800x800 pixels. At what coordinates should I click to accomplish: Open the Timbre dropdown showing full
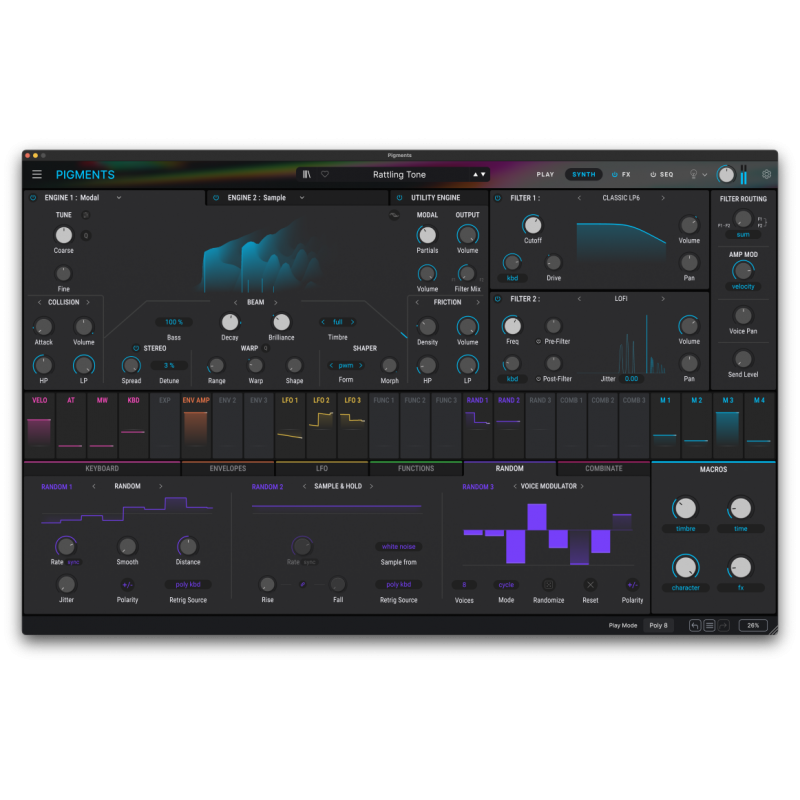tap(338, 321)
